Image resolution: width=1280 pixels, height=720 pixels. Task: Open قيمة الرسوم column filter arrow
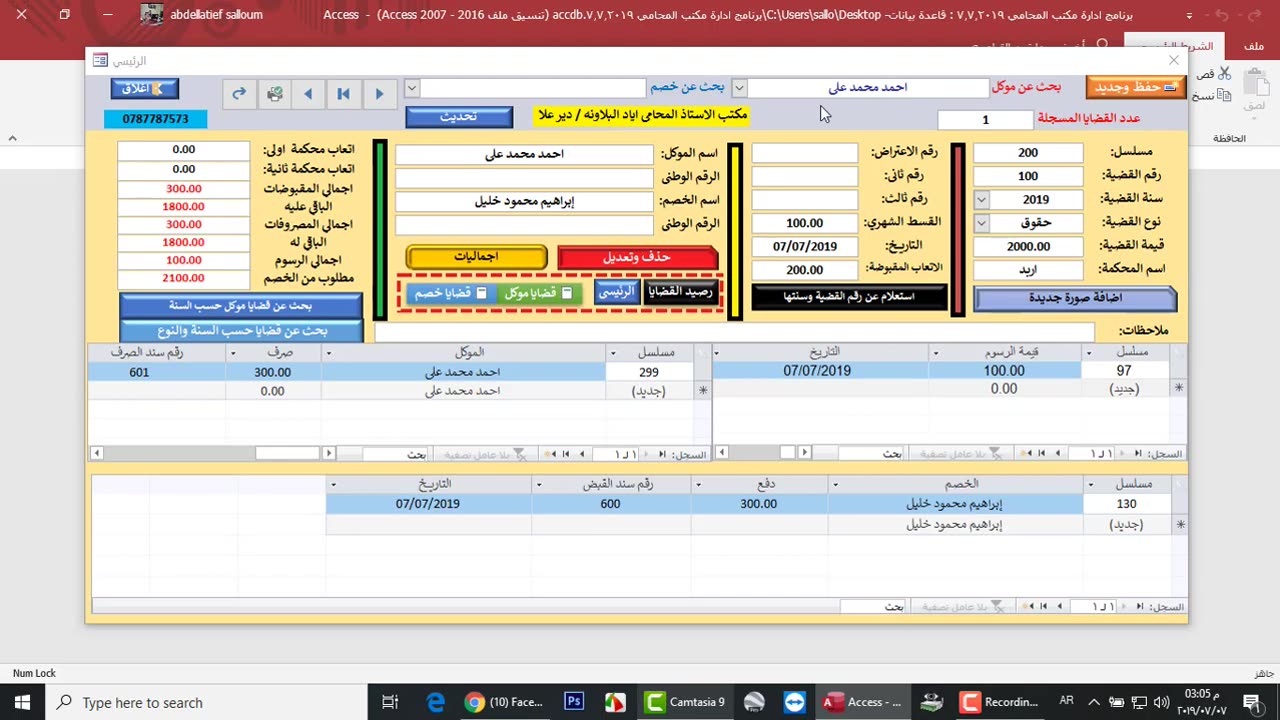(936, 353)
